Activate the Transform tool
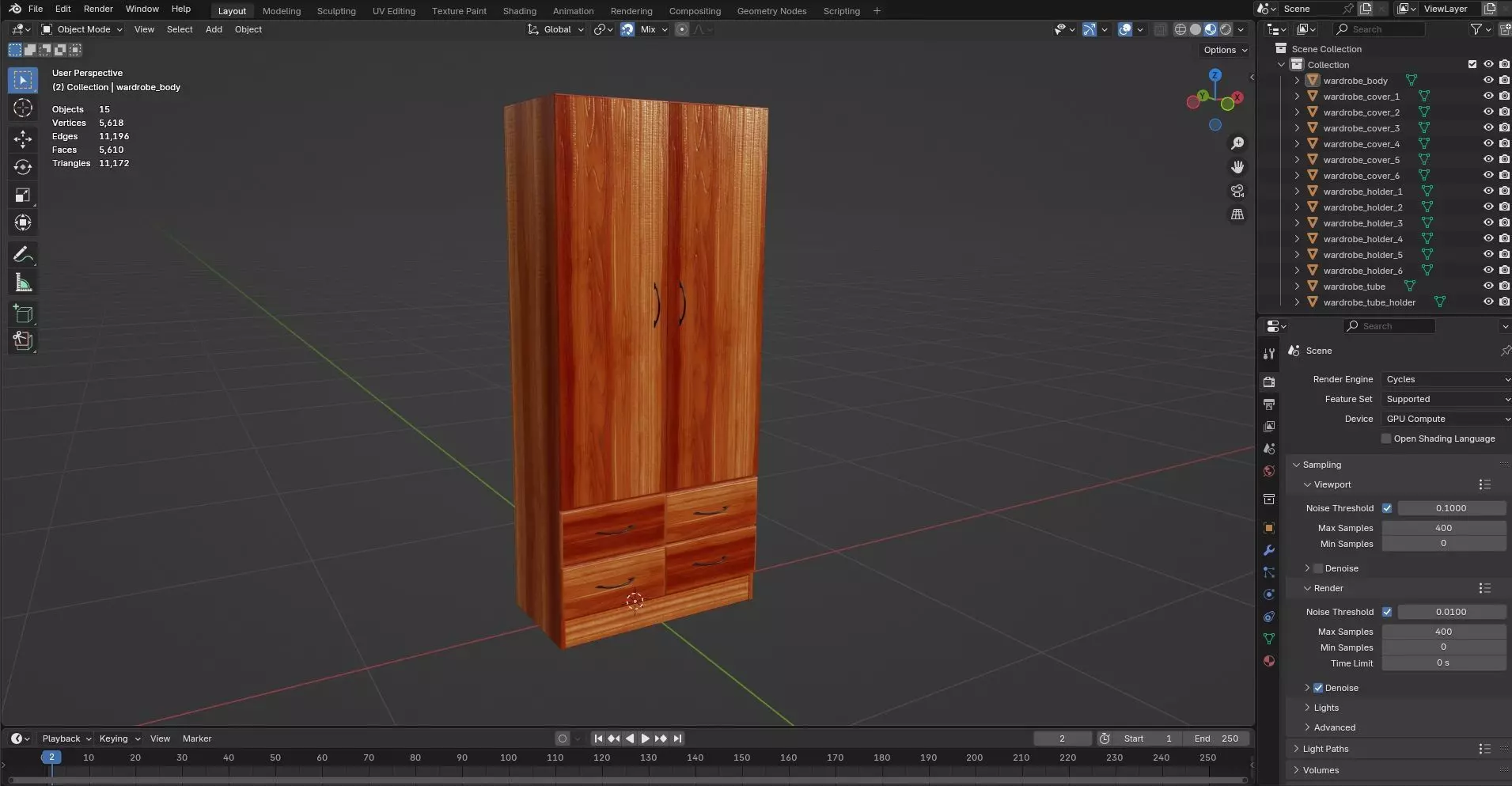The width and height of the screenshot is (1512, 786). (x=23, y=222)
